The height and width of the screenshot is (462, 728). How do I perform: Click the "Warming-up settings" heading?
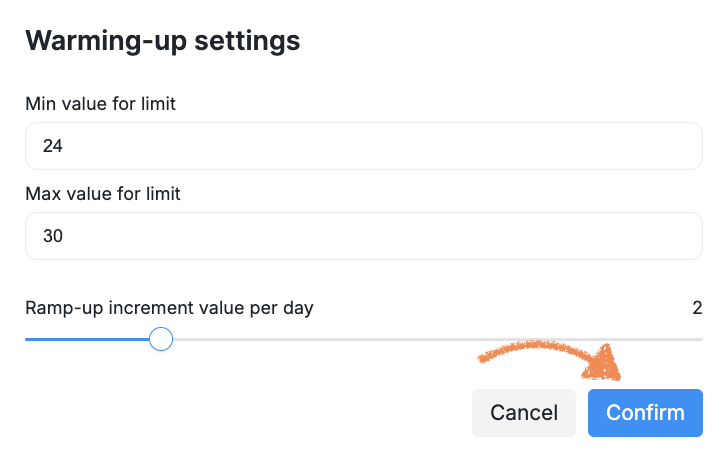point(162,41)
